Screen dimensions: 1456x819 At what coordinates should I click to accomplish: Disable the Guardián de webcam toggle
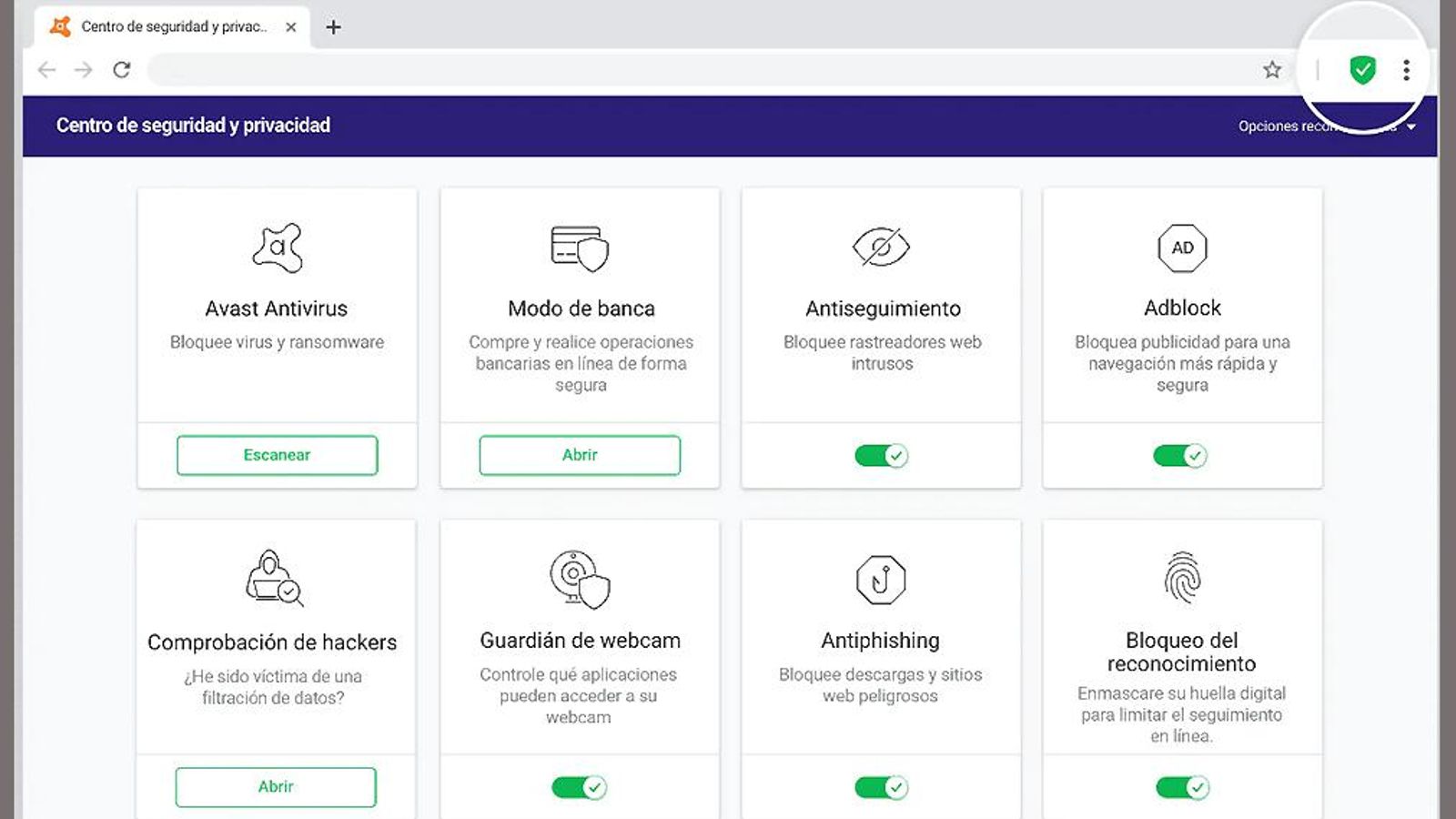coord(579,787)
